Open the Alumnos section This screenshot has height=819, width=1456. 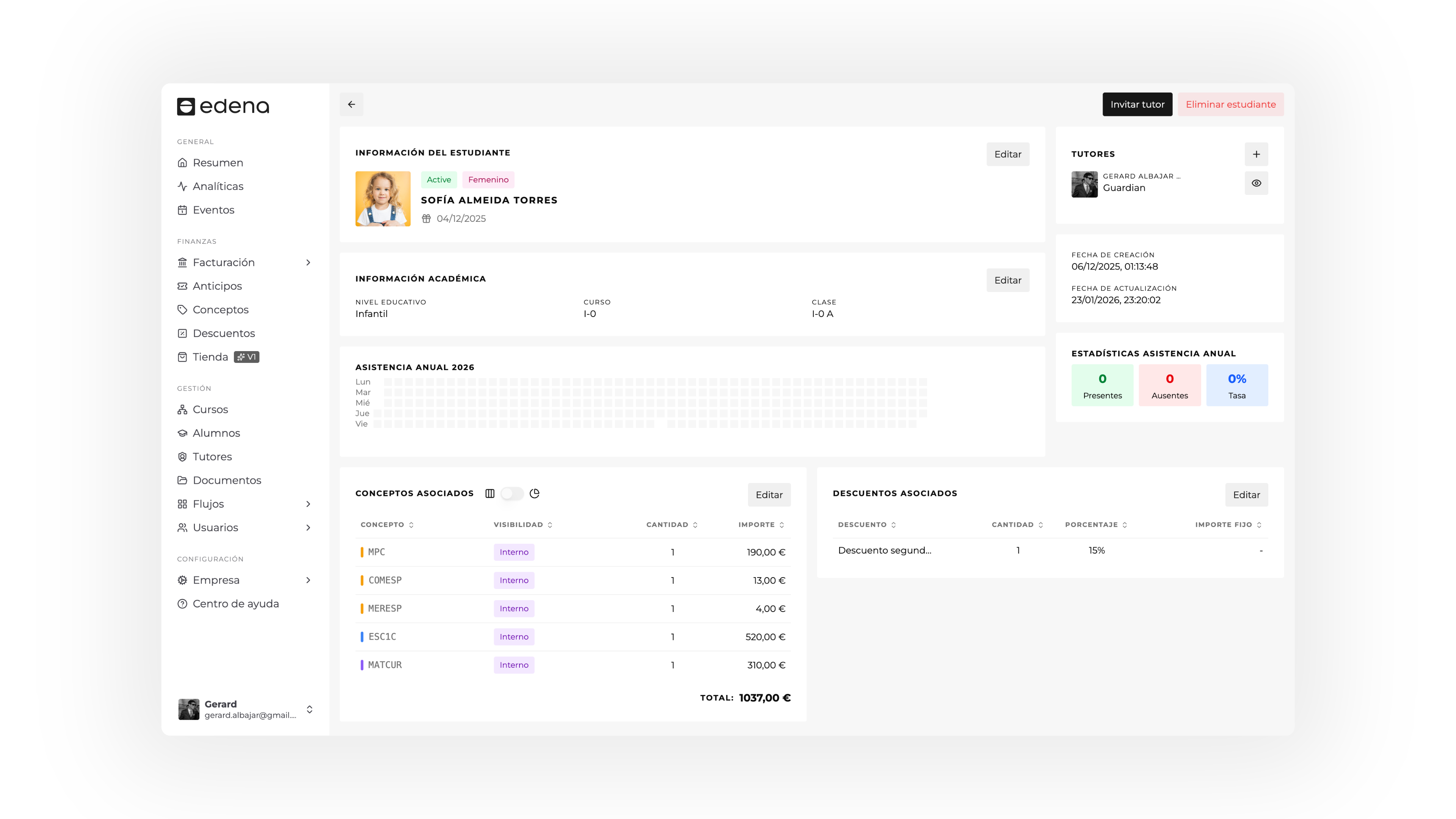(215, 432)
